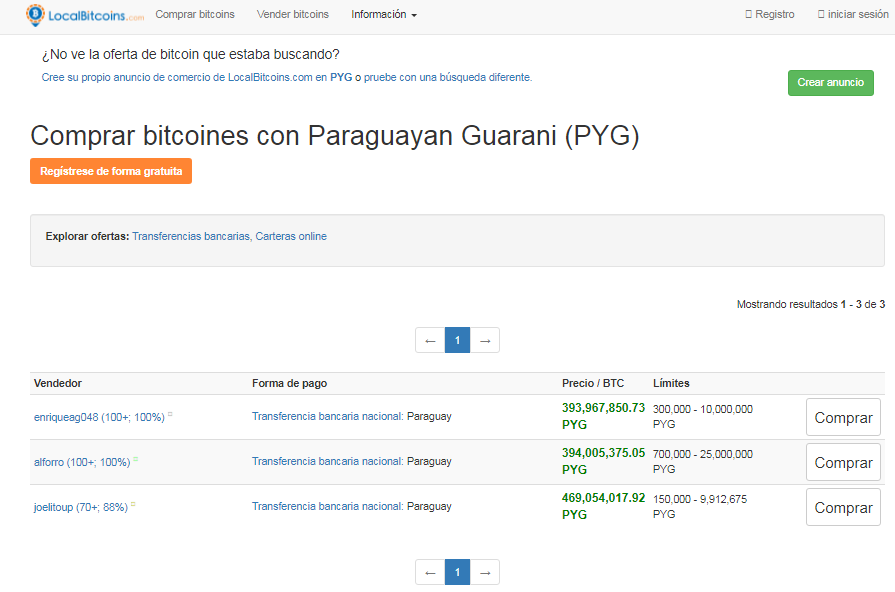The width and height of the screenshot is (895, 592).
Task: Go to the Registro page
Action: point(770,14)
